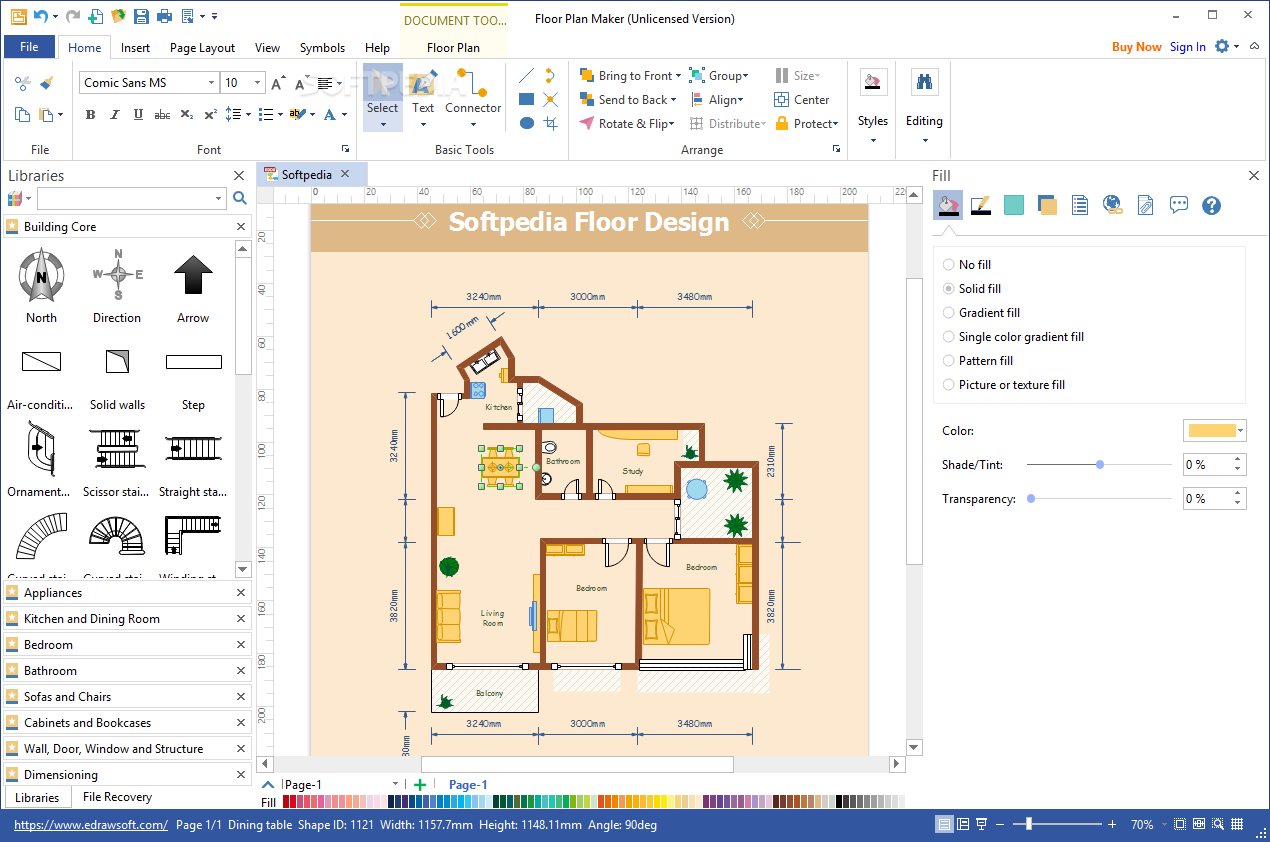The width and height of the screenshot is (1270, 842).
Task: Switch to the Page Layout tab
Action: (x=203, y=47)
